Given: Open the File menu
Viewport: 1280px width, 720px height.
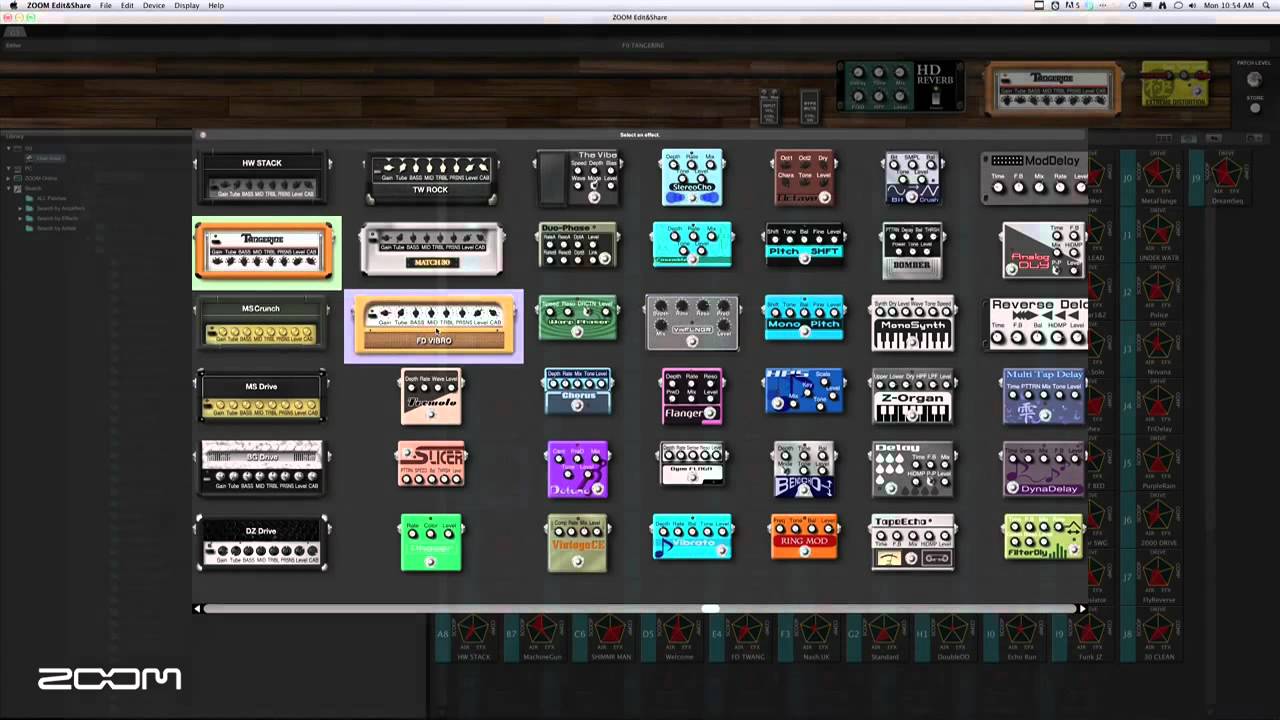Looking at the screenshot, I should coord(105,6).
